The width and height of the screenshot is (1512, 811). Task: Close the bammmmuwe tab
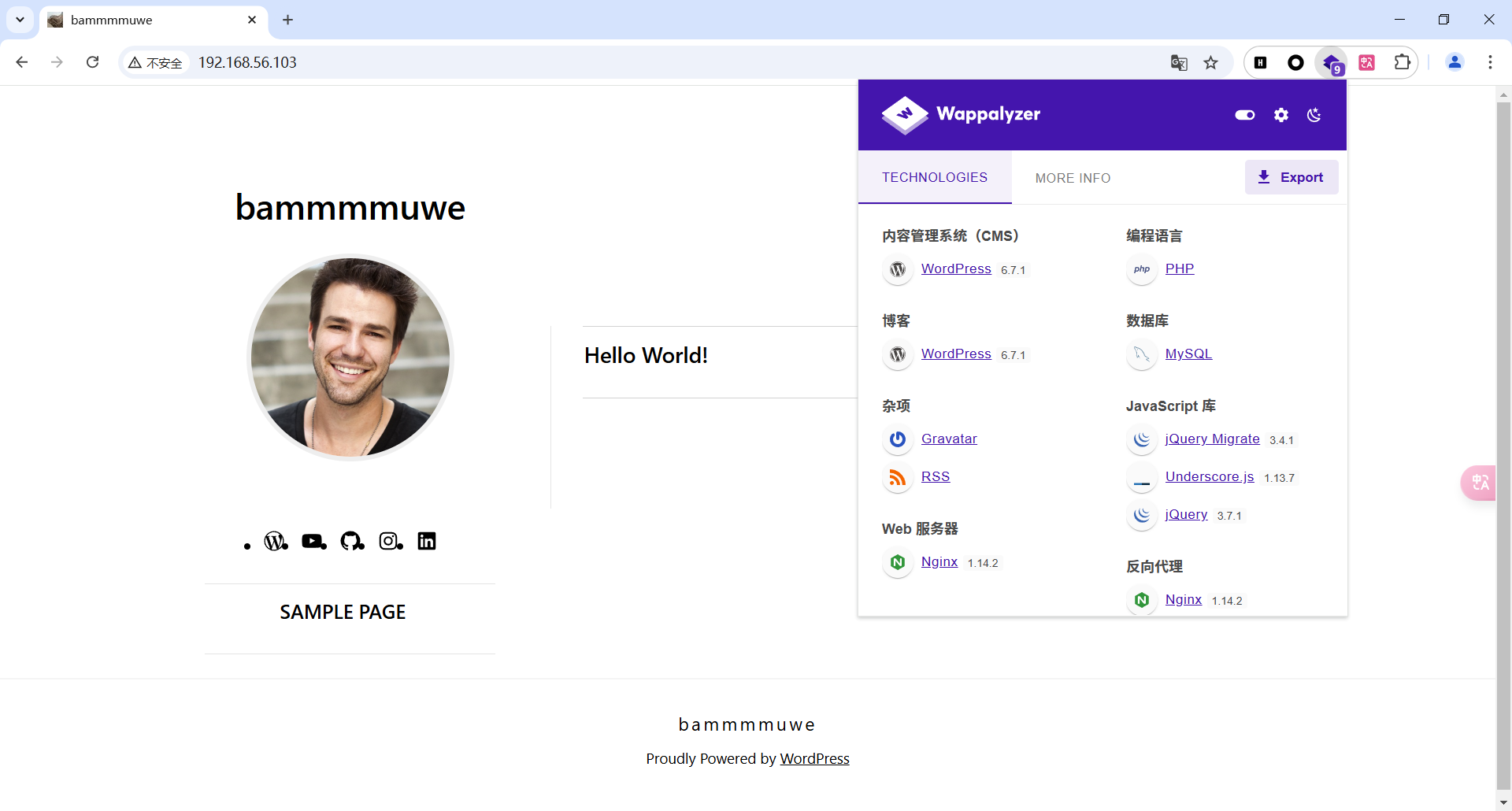coord(252,20)
